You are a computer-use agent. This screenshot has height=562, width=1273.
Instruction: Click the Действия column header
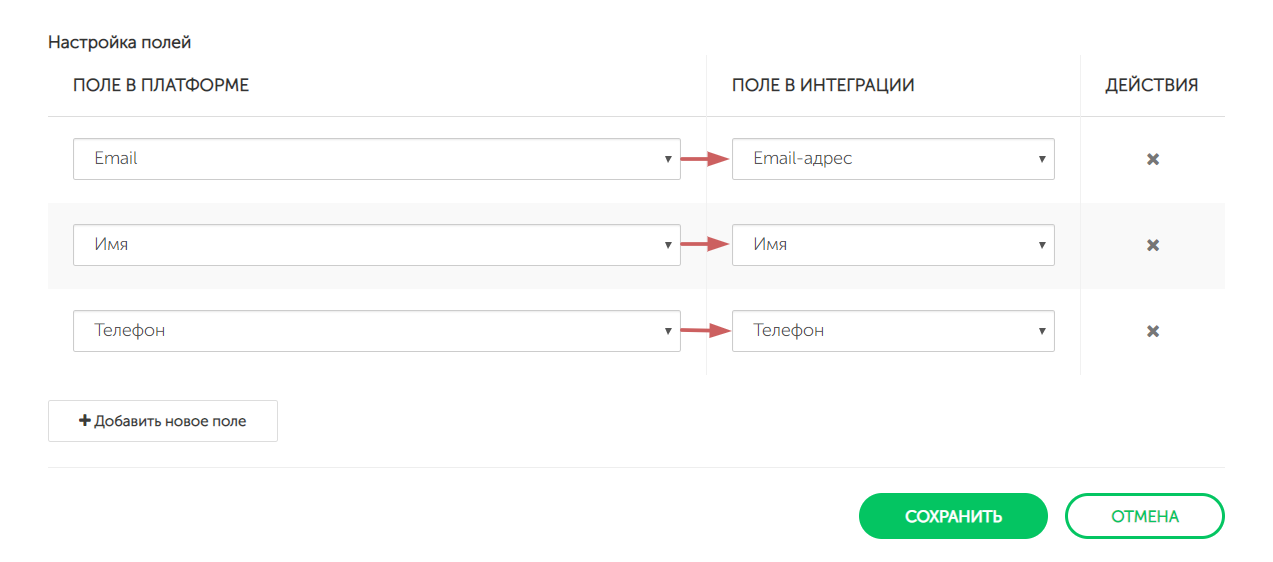[x=1151, y=86]
